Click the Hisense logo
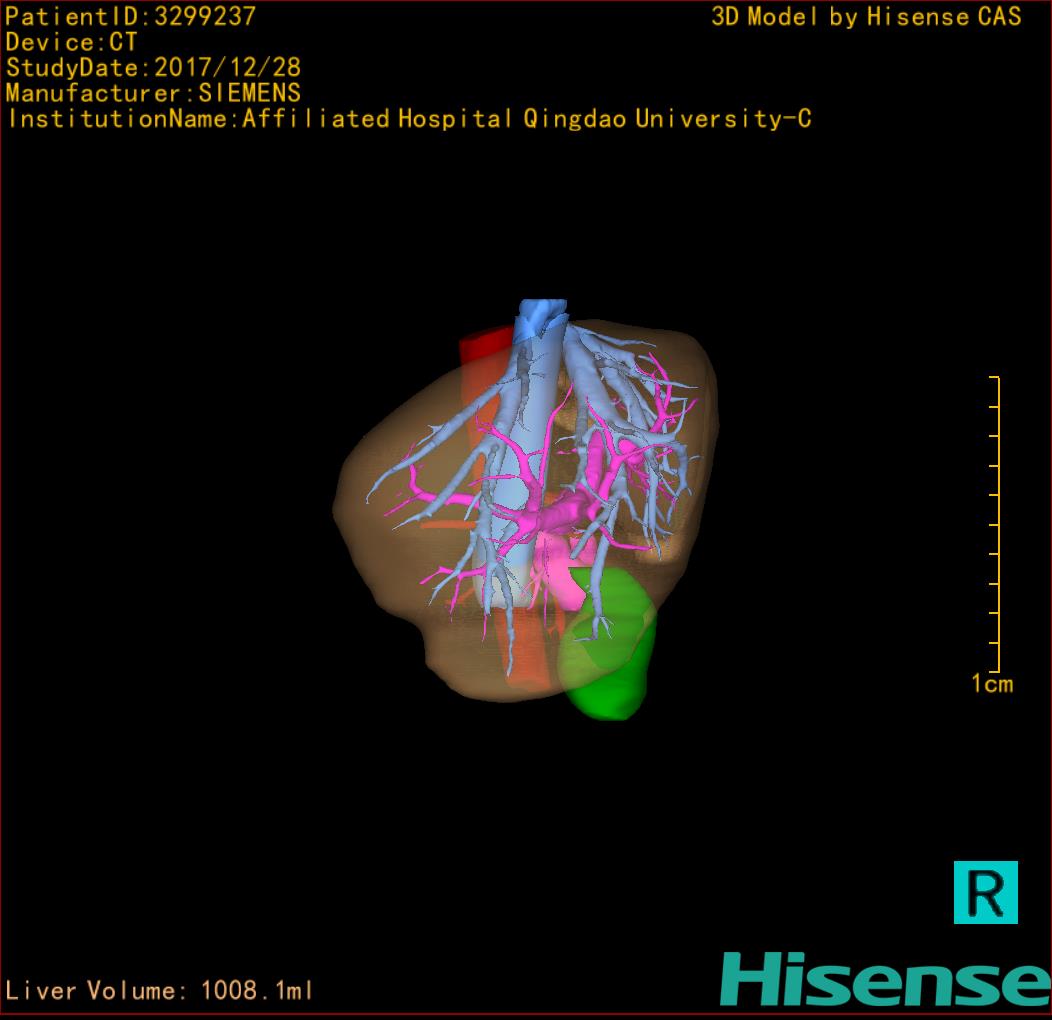This screenshot has height=1020, width=1052. click(x=885, y=979)
